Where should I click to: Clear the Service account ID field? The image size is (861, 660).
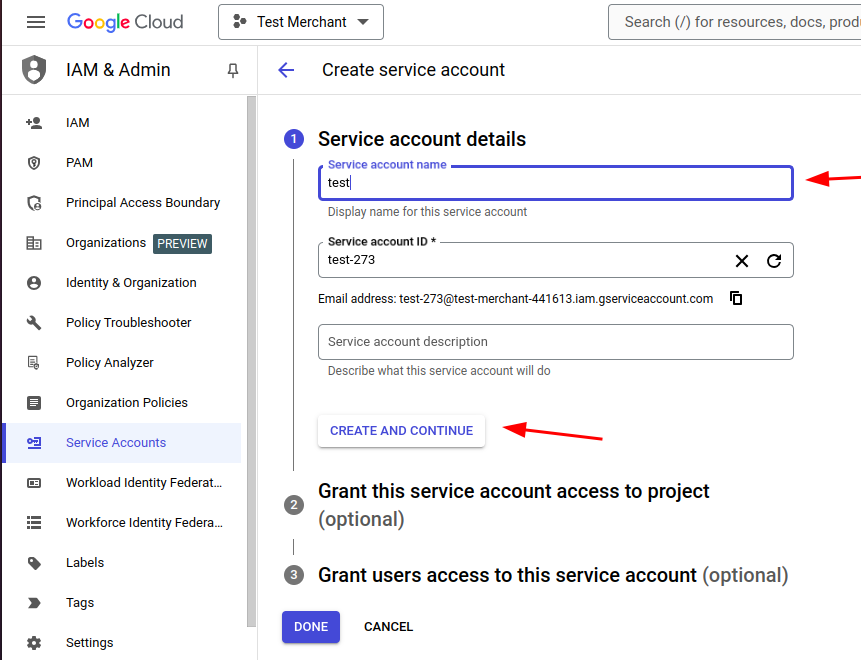pos(742,261)
